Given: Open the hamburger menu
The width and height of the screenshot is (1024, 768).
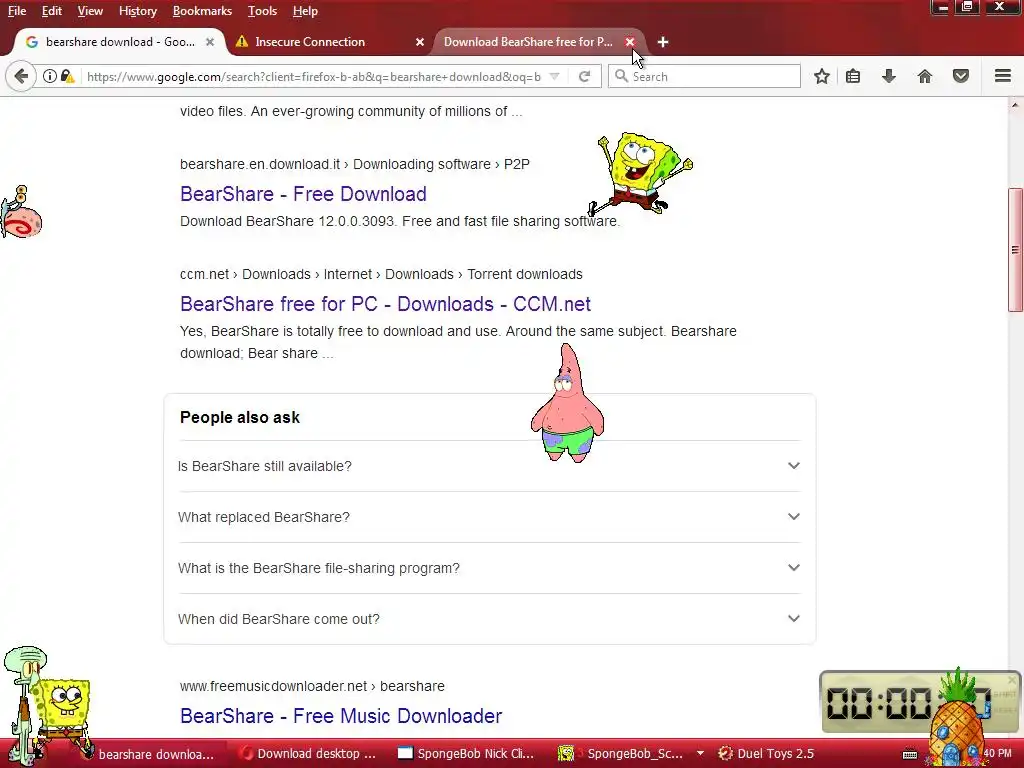Looking at the screenshot, I should click(1003, 76).
